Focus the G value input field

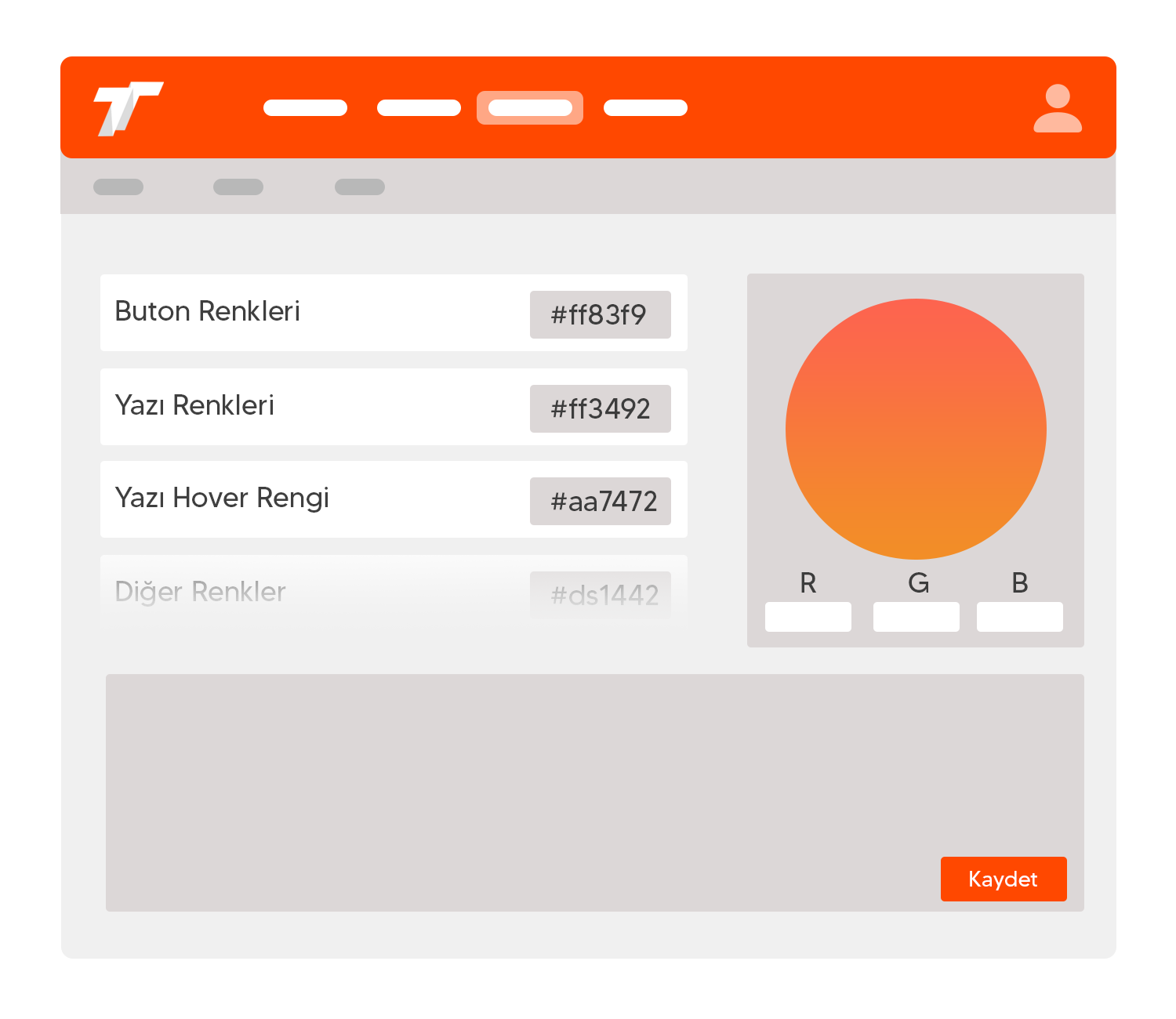click(916, 617)
